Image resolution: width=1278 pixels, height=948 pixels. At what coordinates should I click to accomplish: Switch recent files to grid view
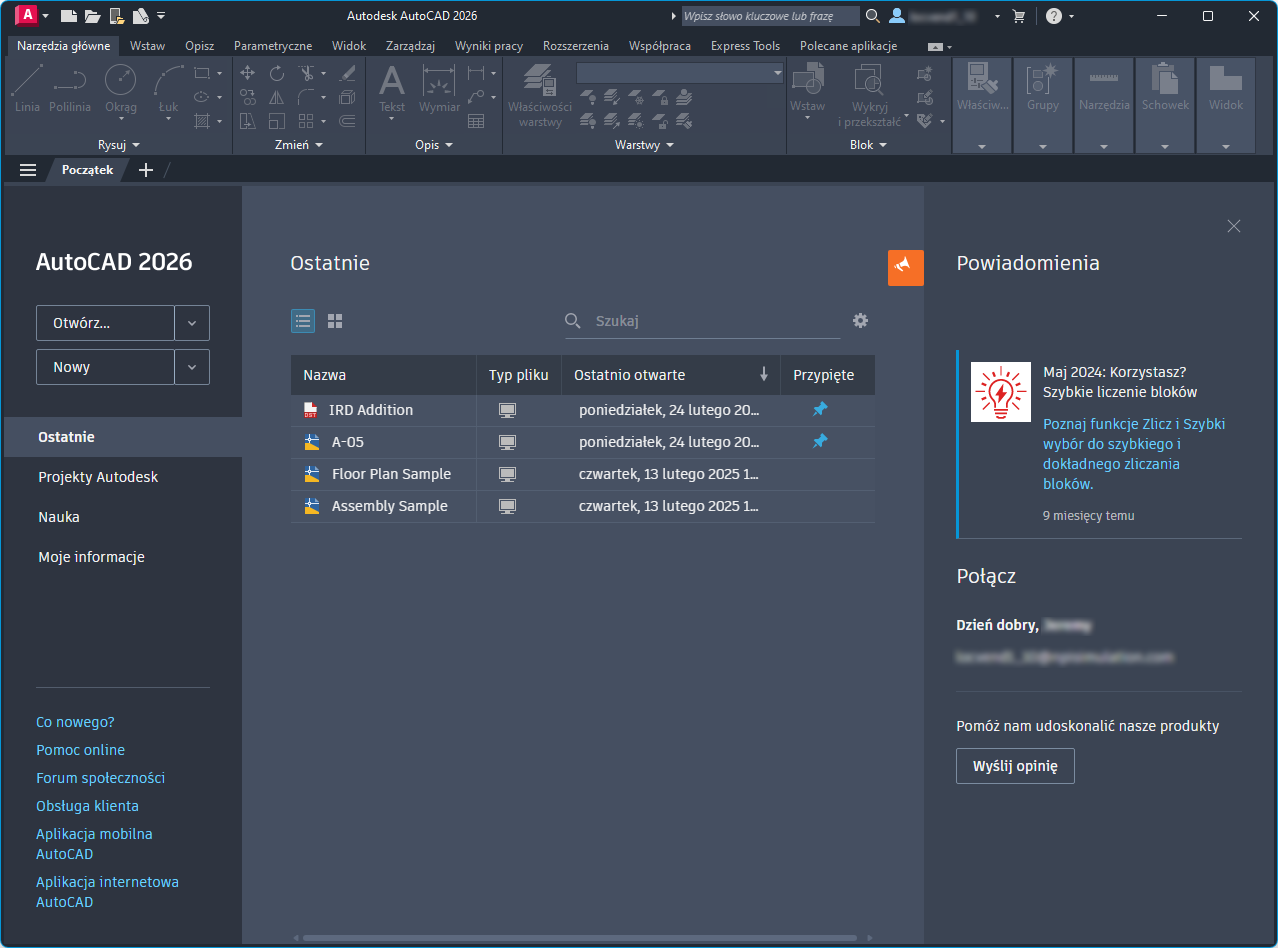click(335, 321)
